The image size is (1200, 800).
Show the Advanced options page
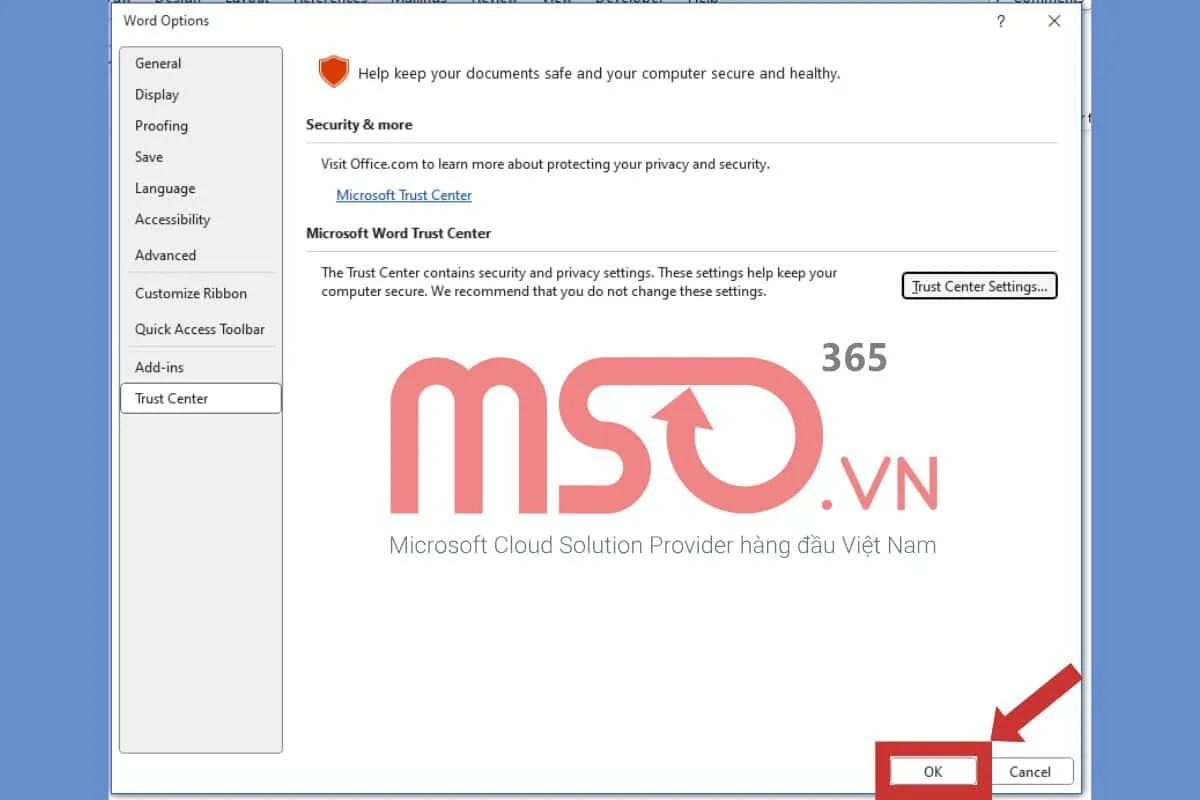click(x=165, y=255)
